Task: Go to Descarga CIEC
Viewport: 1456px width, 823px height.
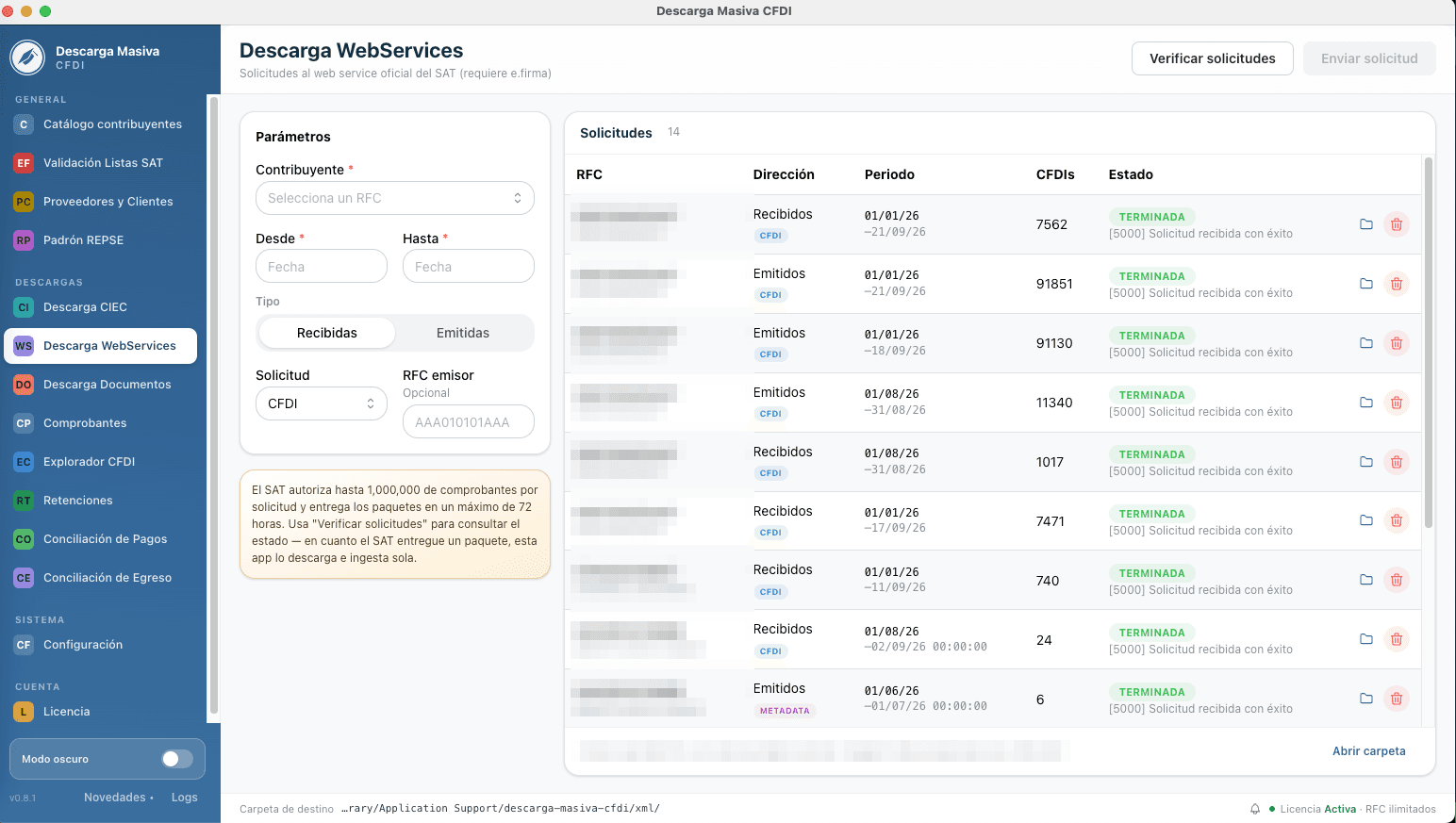Action: coord(101,307)
